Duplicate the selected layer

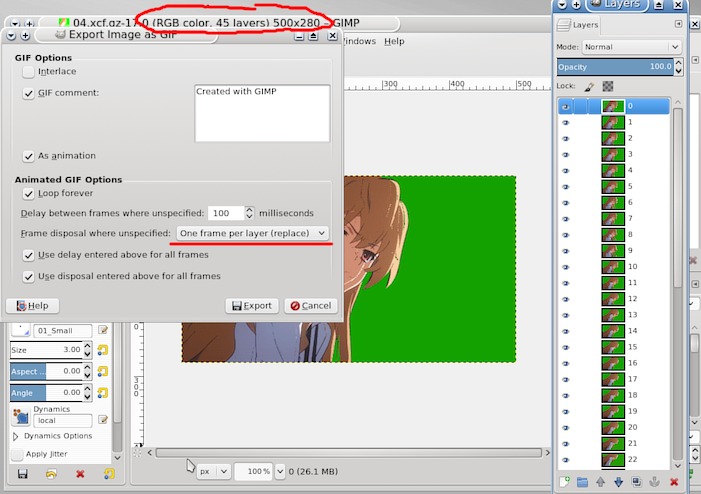[x=637, y=482]
